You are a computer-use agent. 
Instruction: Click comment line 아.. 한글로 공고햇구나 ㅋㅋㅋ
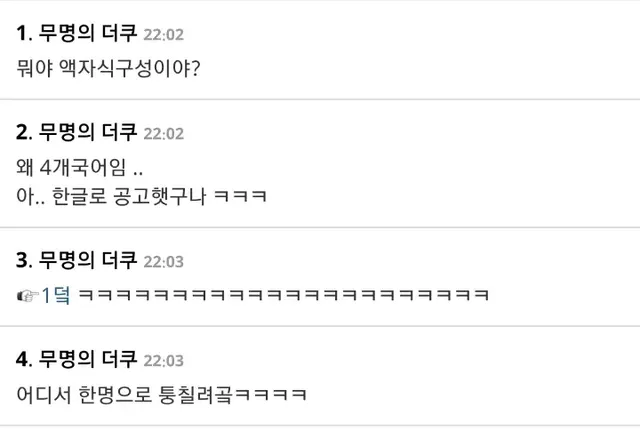pyautogui.click(x=142, y=196)
